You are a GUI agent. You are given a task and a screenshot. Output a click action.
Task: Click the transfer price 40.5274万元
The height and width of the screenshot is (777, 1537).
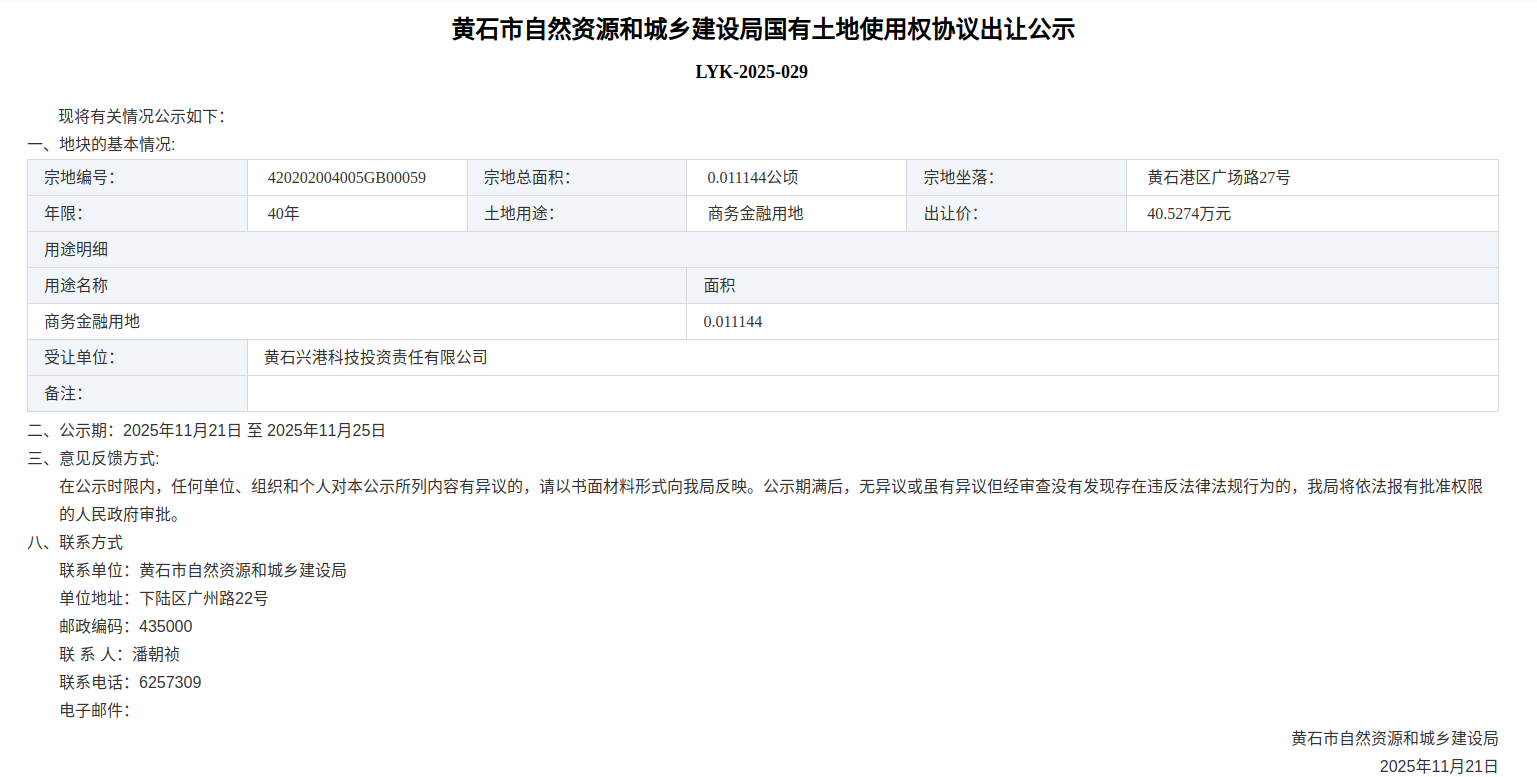[1189, 214]
